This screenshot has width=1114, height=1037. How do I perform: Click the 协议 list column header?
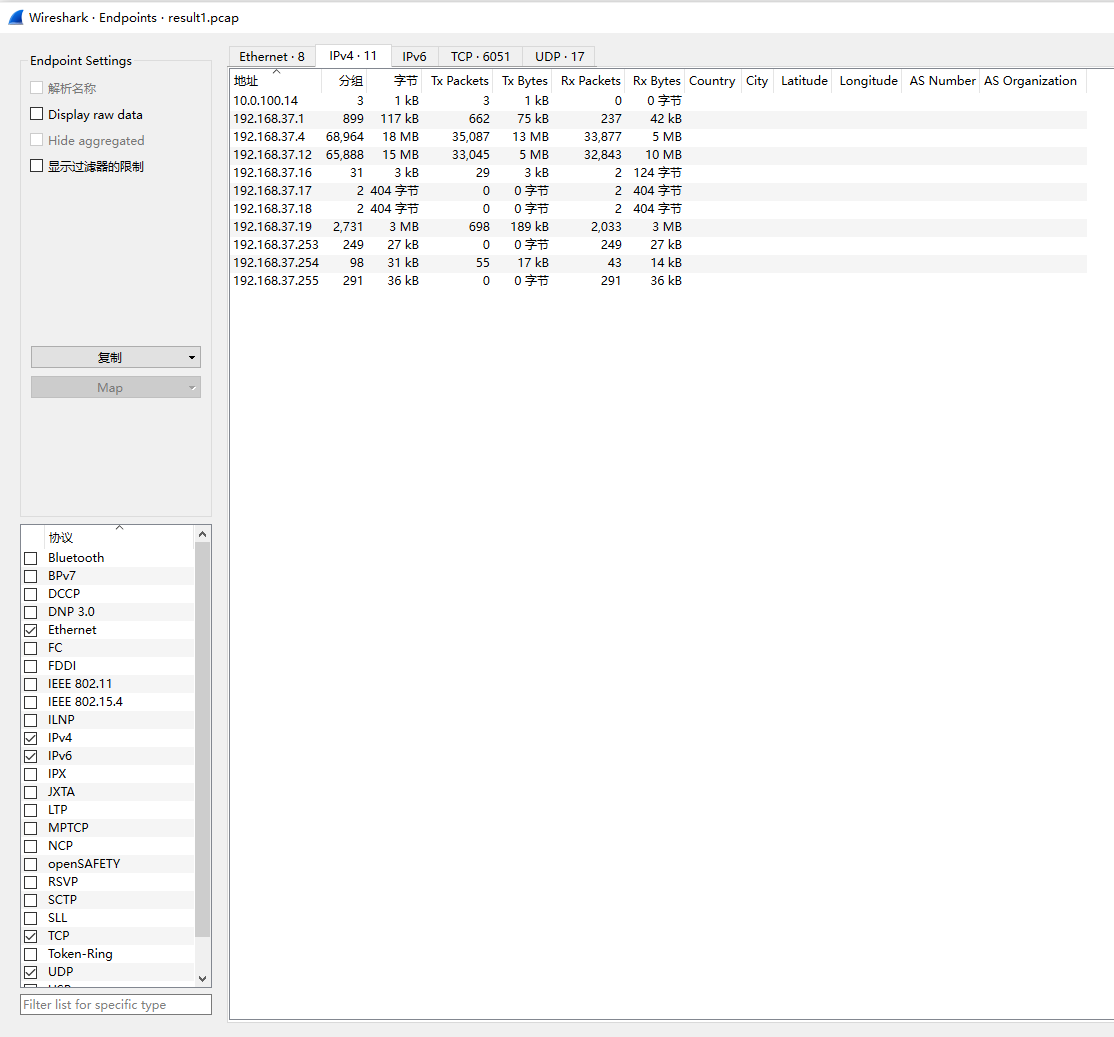click(x=61, y=538)
